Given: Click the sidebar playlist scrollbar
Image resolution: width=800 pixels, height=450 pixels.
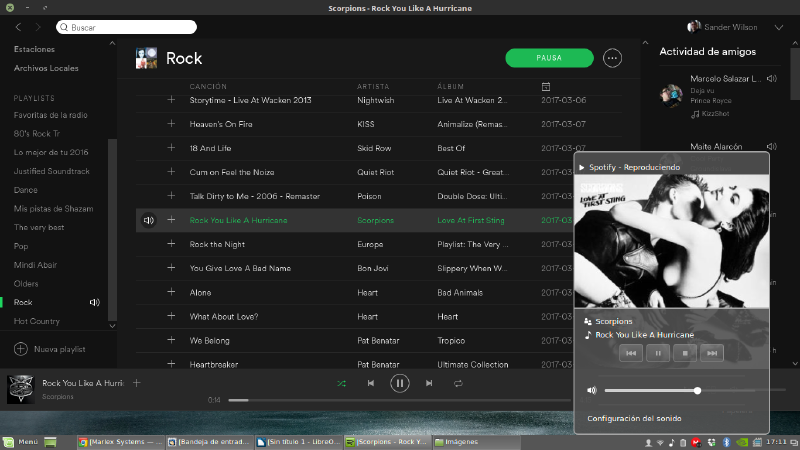Looking at the screenshot, I should tap(112, 230).
